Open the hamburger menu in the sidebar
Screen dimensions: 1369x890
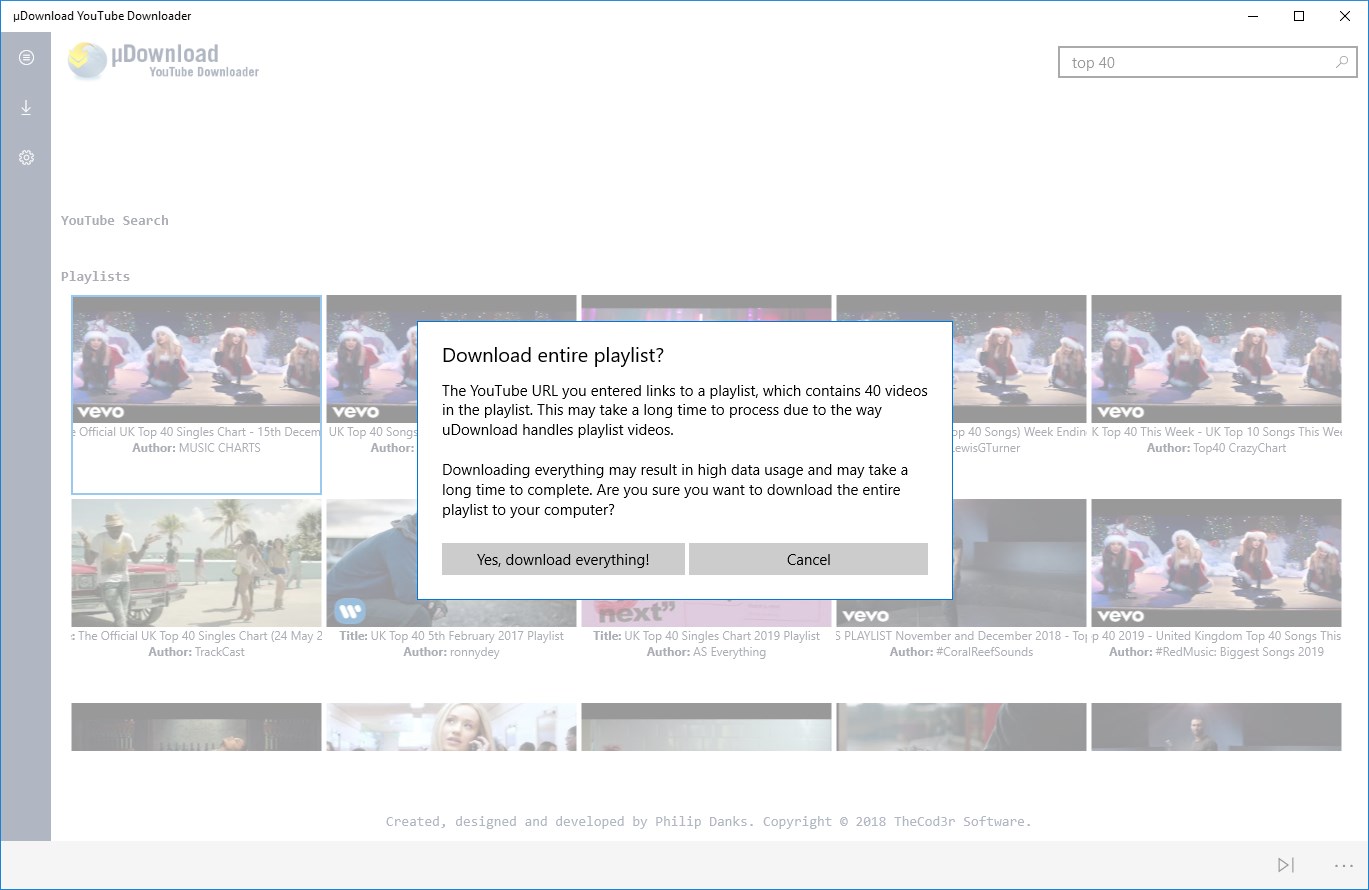[x=26, y=58]
